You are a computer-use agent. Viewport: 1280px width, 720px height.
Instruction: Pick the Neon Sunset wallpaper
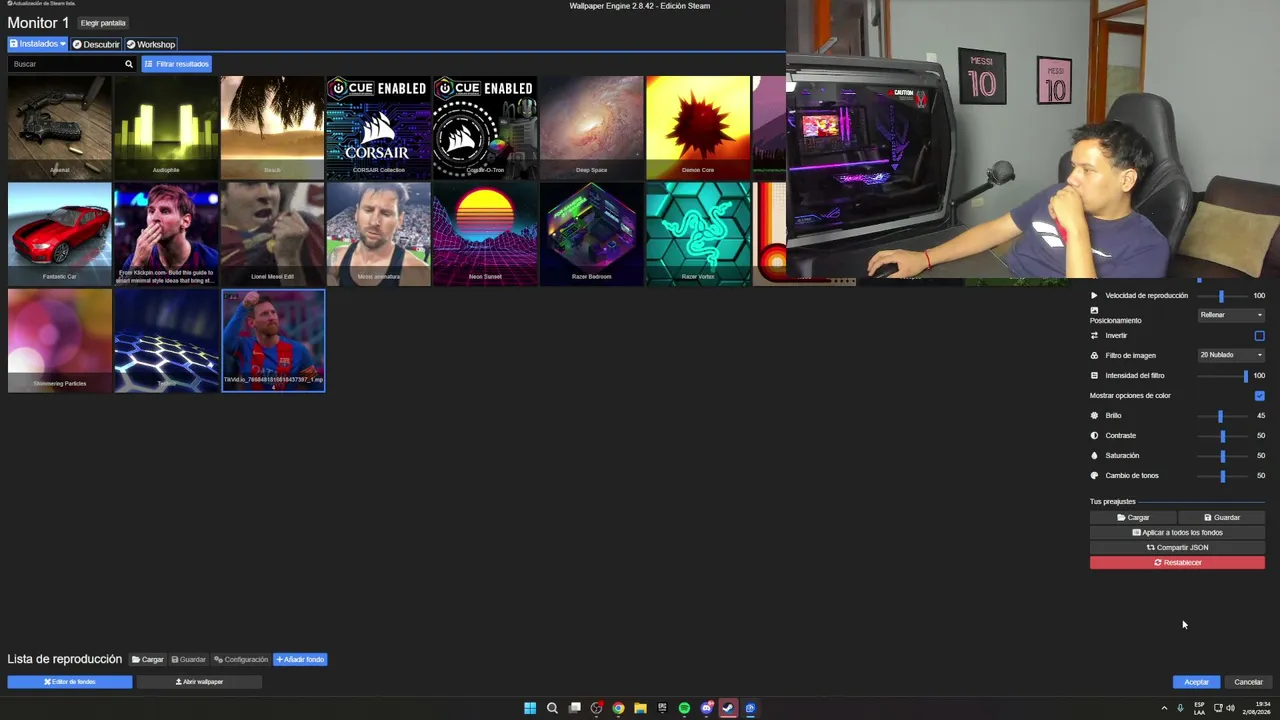[485, 234]
